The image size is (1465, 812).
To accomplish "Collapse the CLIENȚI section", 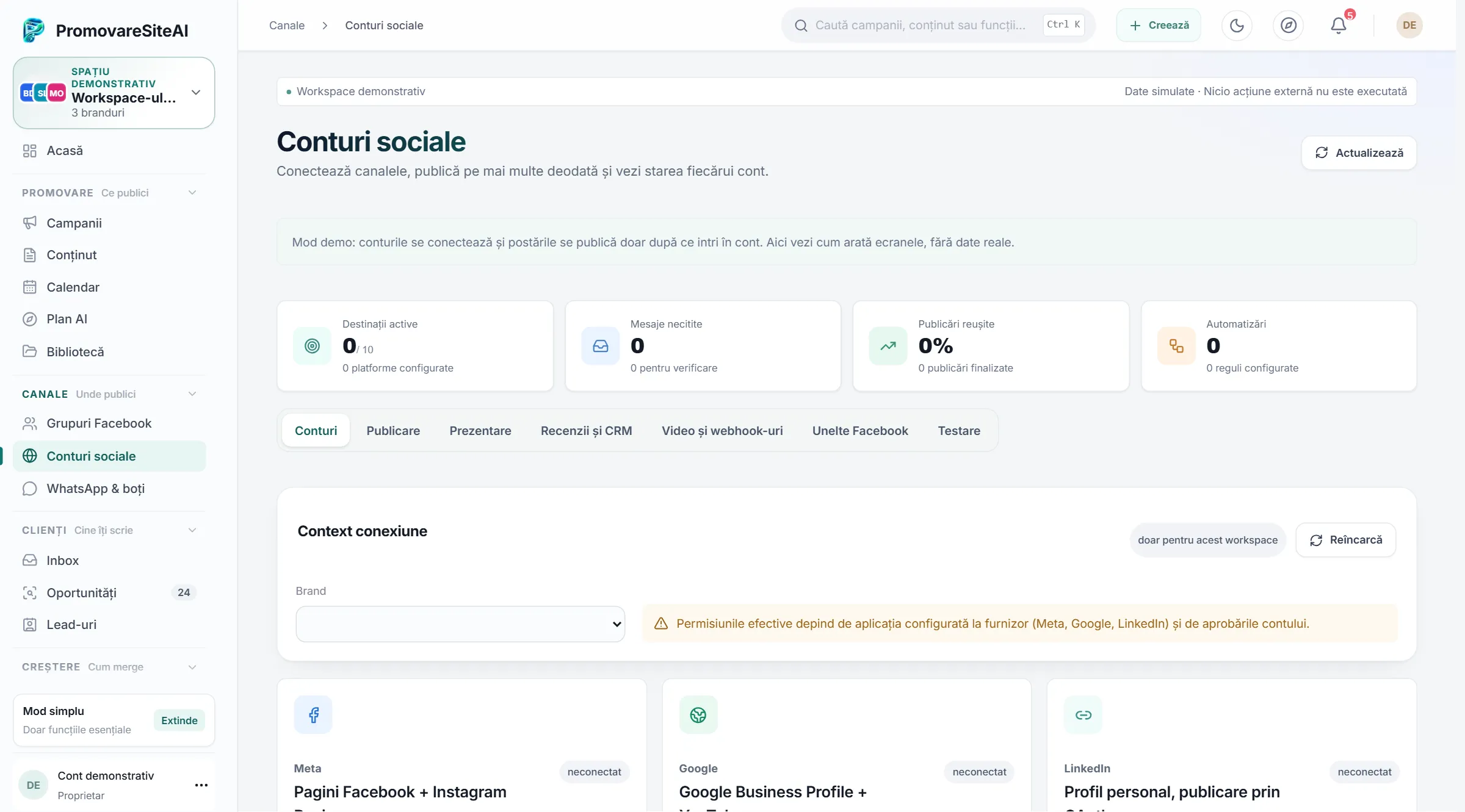I will click(192, 530).
